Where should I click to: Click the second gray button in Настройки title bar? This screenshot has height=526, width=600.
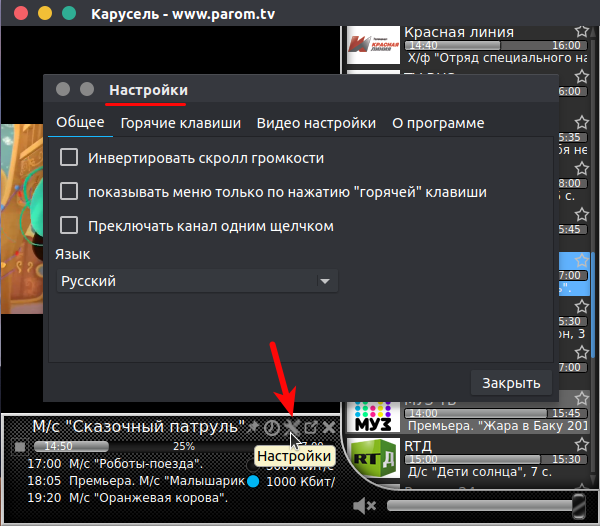coord(87,89)
